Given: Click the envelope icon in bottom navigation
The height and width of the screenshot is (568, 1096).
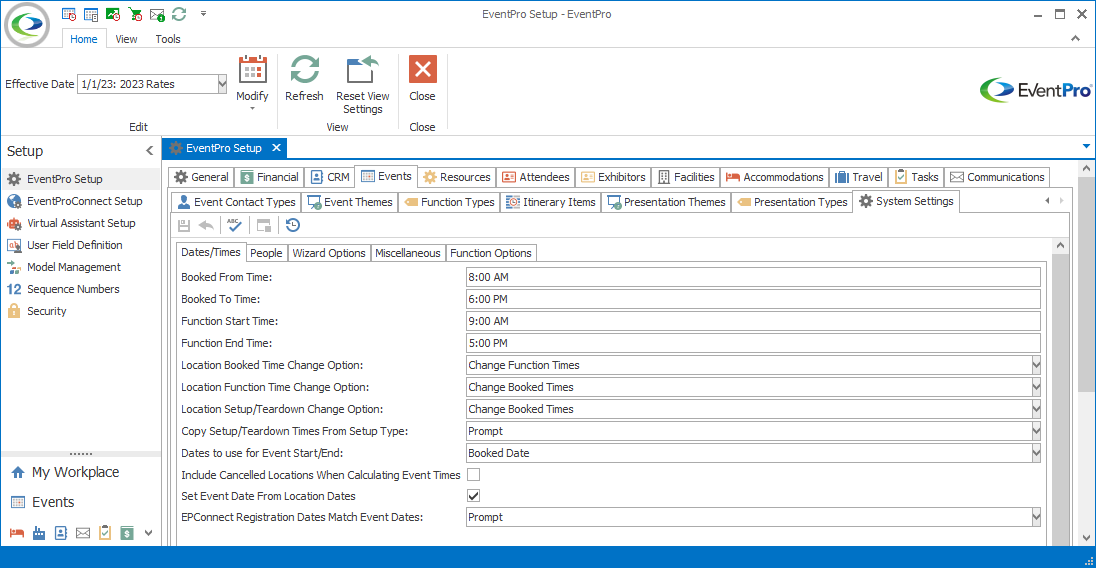Looking at the screenshot, I should [82, 533].
